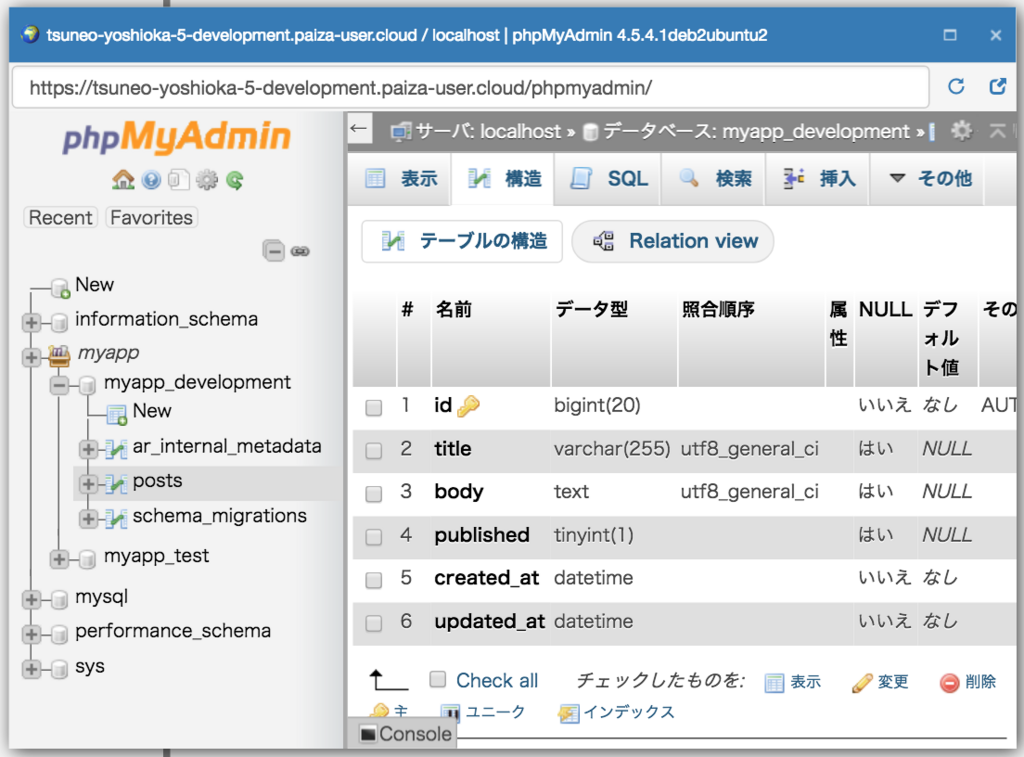Click the myapp group icon in tree
Viewport: 1024px width, 757px height.
point(59,356)
